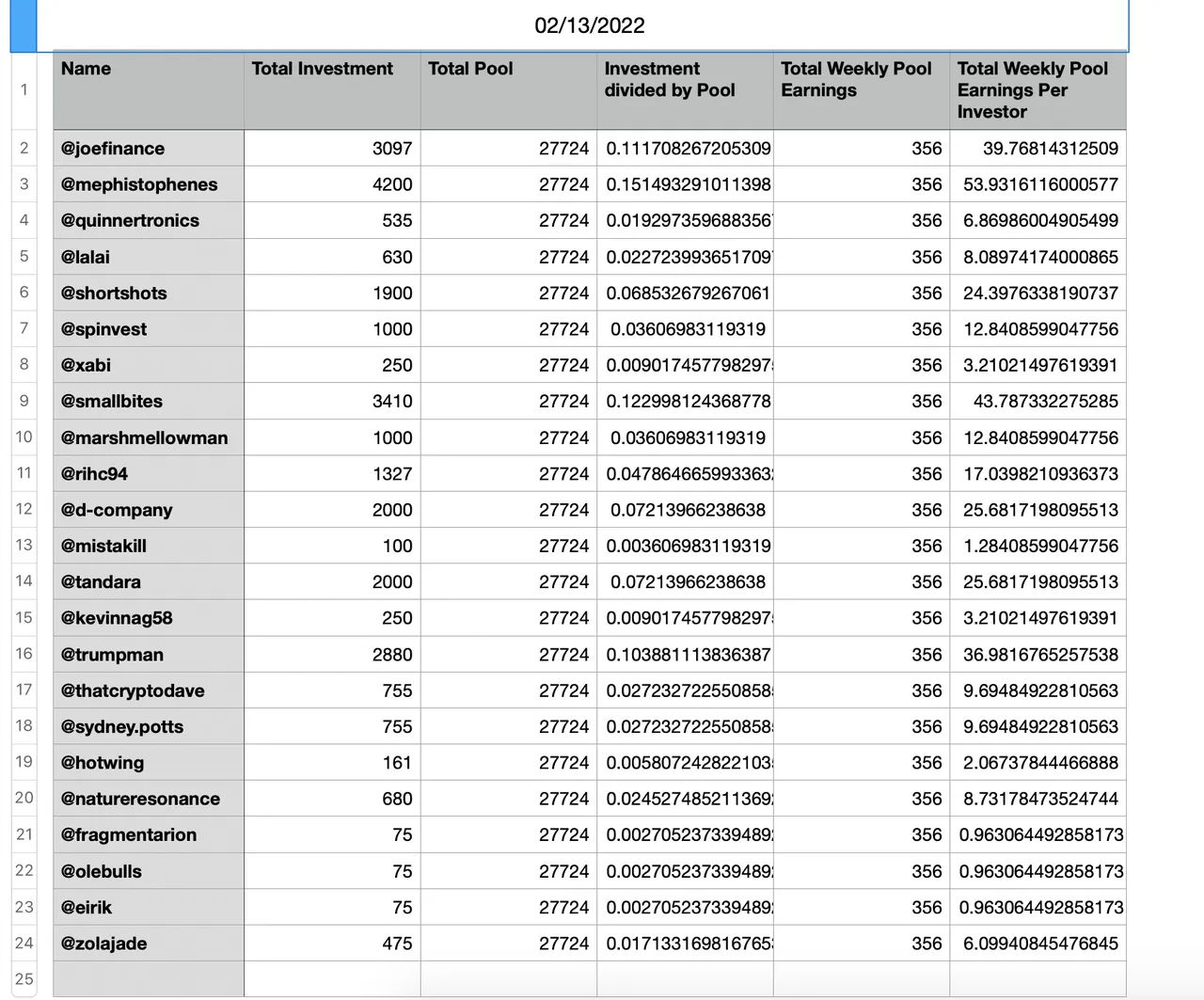Viewport: 1204px width, 1000px height.
Task: Click investment value 475 for @zolajade
Action: pos(332,943)
